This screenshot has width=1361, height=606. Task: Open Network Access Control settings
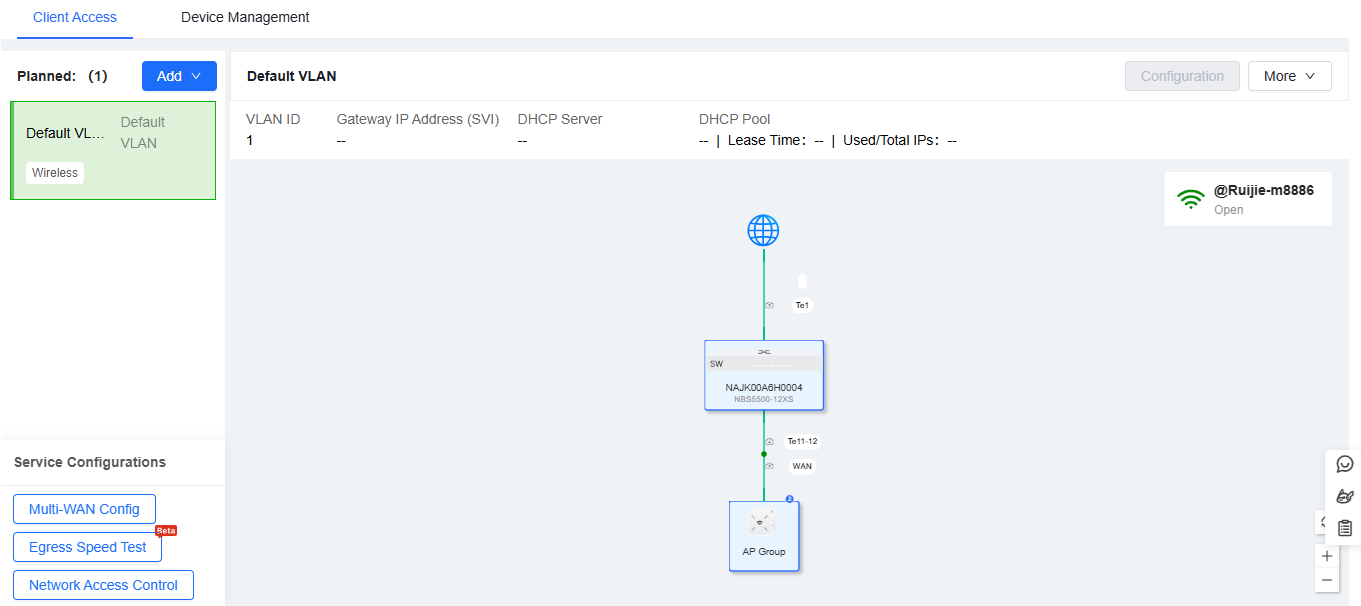point(103,585)
